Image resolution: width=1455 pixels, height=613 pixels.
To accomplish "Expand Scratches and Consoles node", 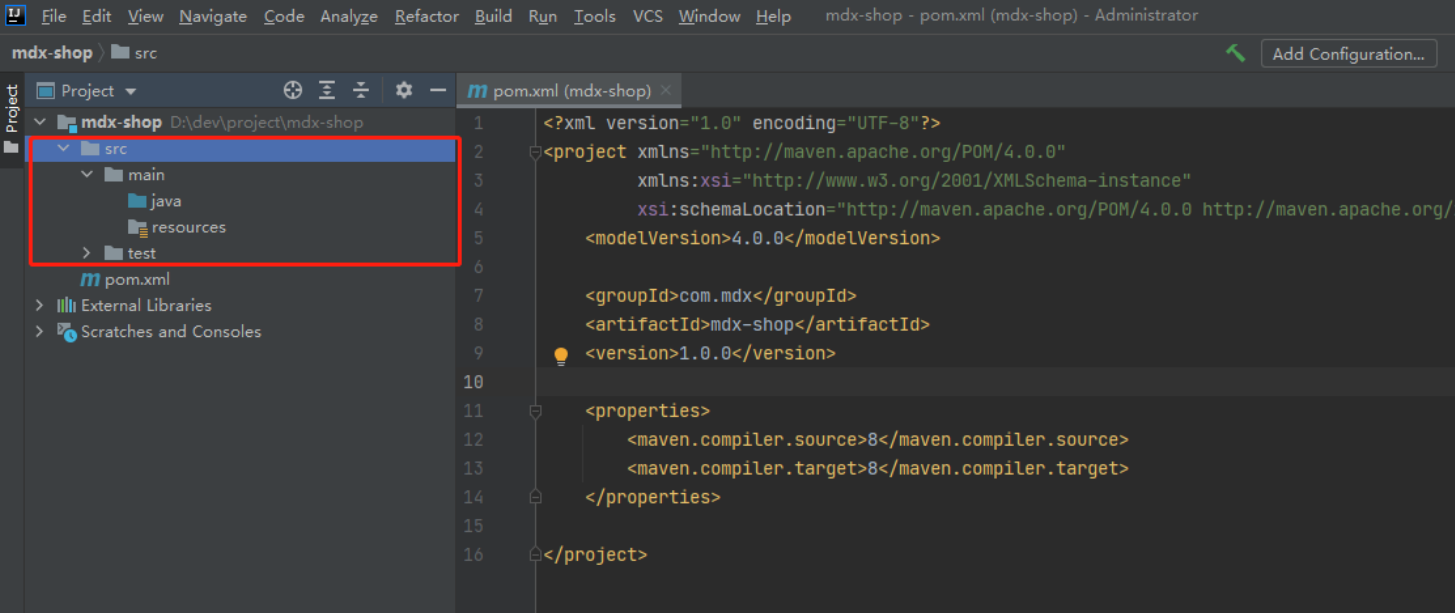I will [x=40, y=331].
